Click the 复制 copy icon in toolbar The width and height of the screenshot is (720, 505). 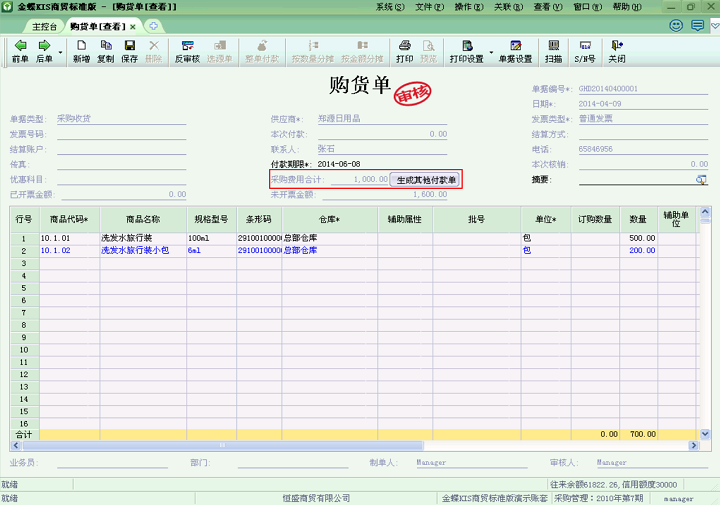pos(105,46)
